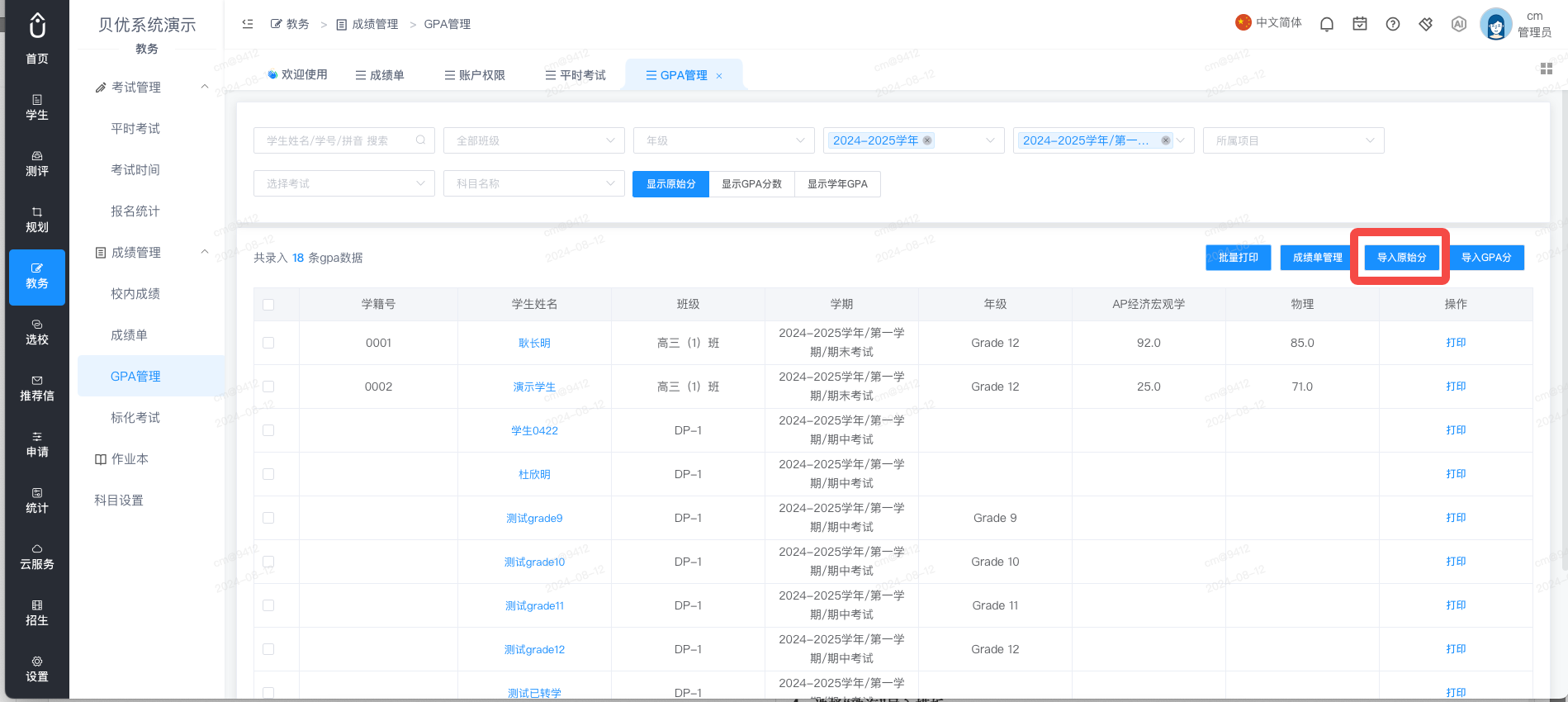This screenshot has height=702, width=1568.
Task: Expand the 全部班级 class dropdown
Action: [534, 140]
